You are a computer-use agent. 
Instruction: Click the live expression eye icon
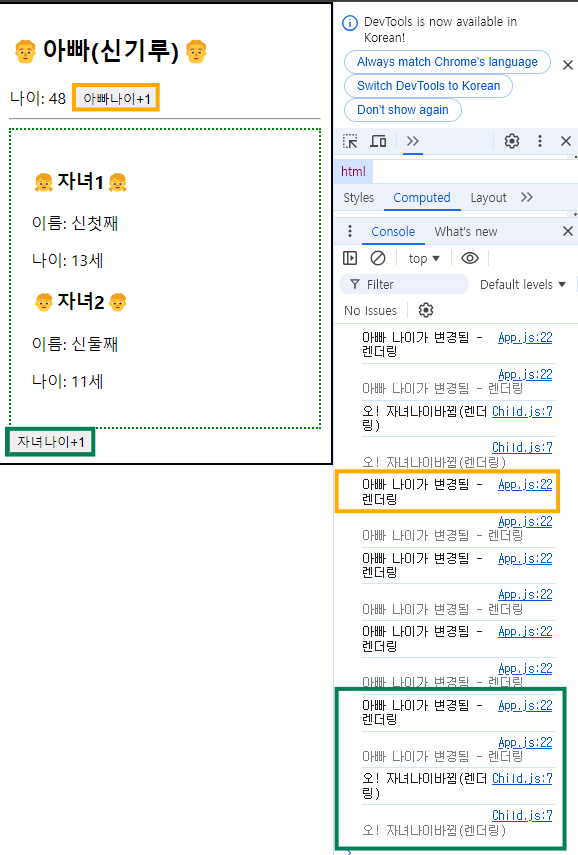click(x=470, y=258)
